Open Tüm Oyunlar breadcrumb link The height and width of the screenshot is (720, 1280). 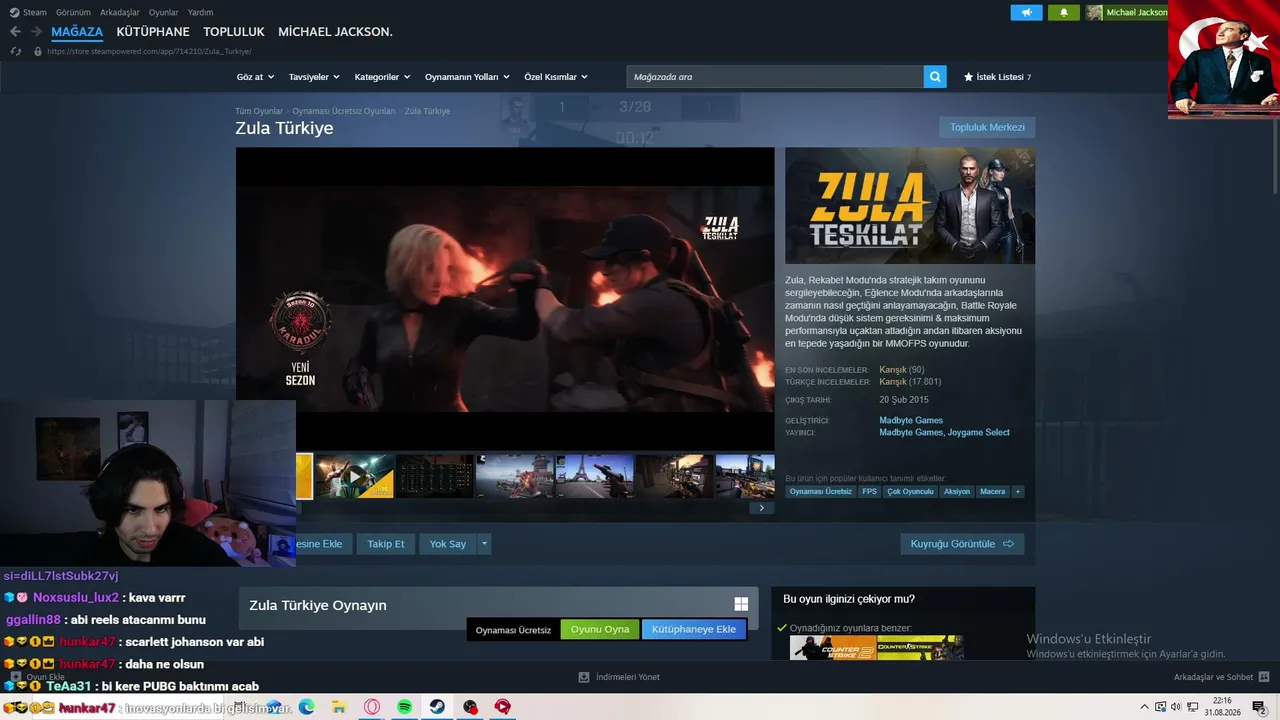259,111
